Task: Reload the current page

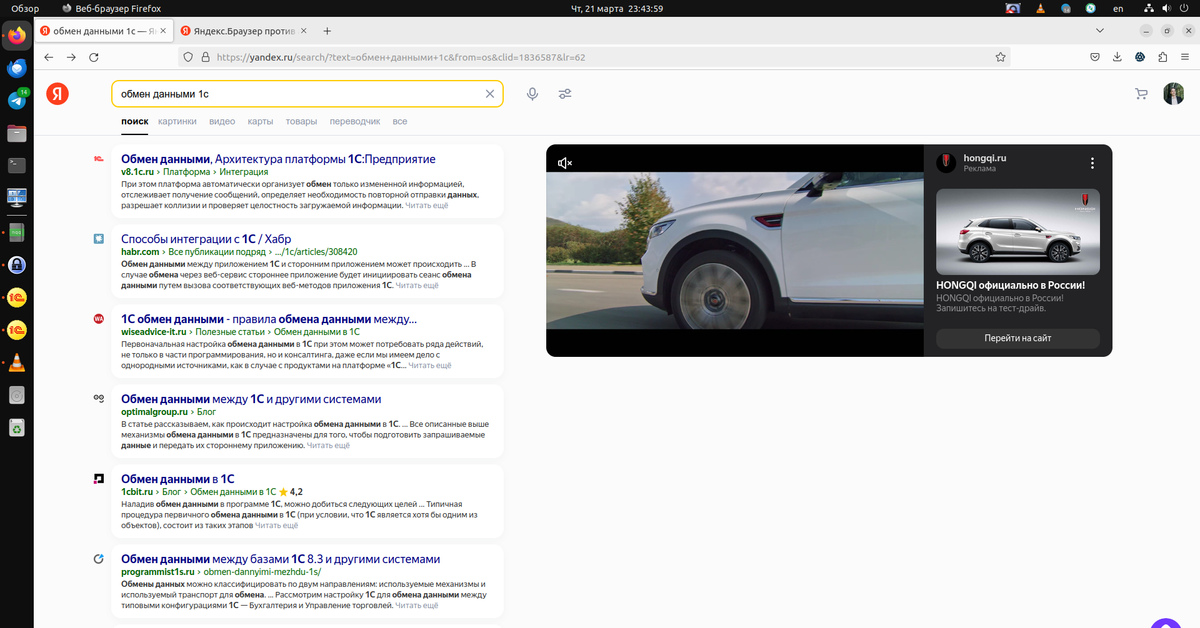Action: [94, 57]
